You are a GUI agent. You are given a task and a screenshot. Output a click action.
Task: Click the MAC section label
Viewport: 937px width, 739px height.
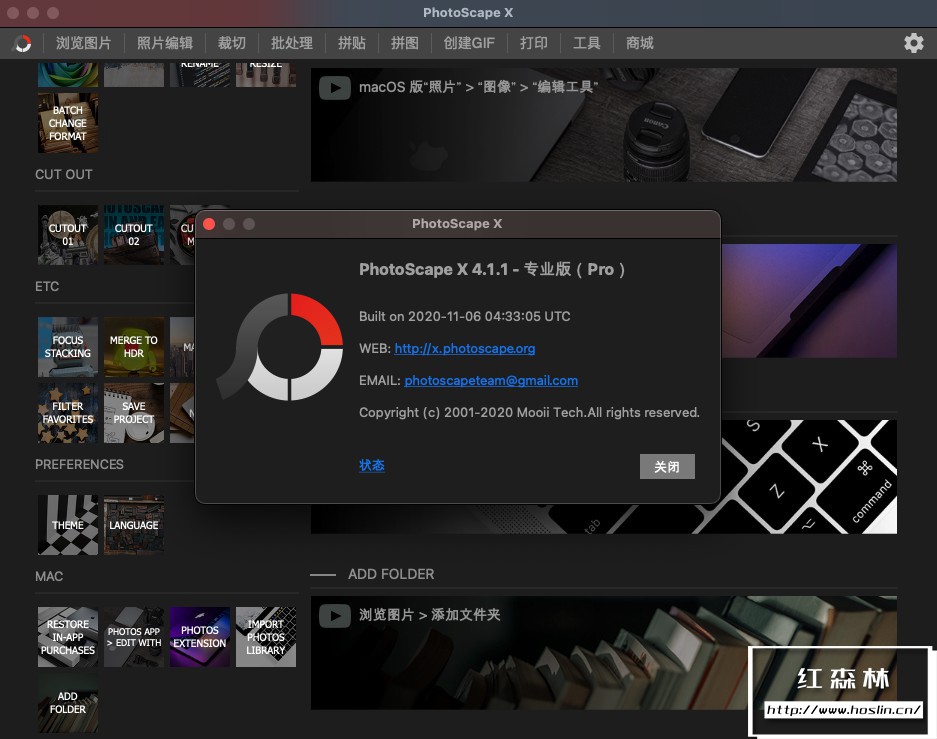point(49,577)
